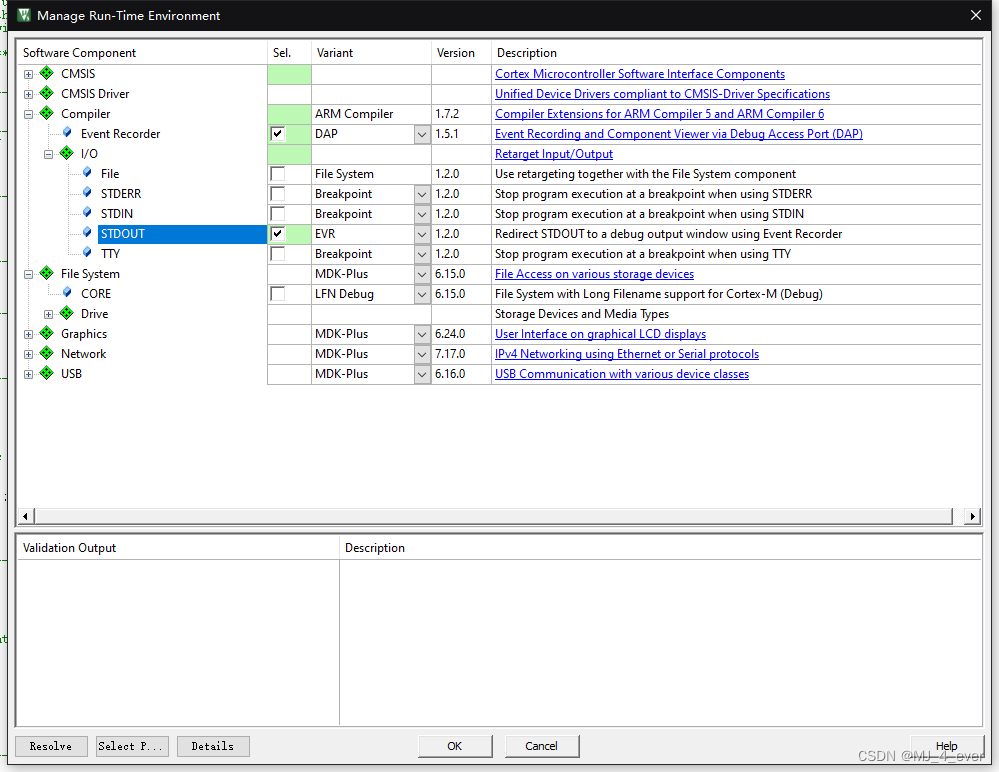
Task: Open the USB MDK-Plus variant dropdown
Action: click(x=422, y=374)
